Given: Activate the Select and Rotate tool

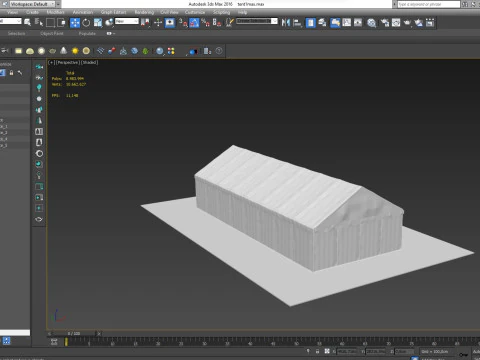Looking at the screenshot, I should point(86,22).
